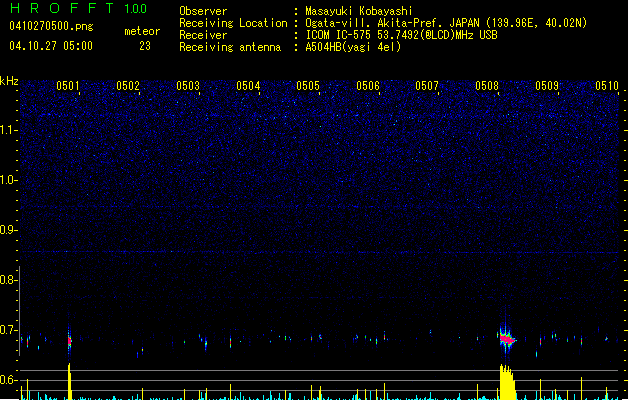Click the 'meteor' count label
This screenshot has height=400, width=629.
point(142,31)
